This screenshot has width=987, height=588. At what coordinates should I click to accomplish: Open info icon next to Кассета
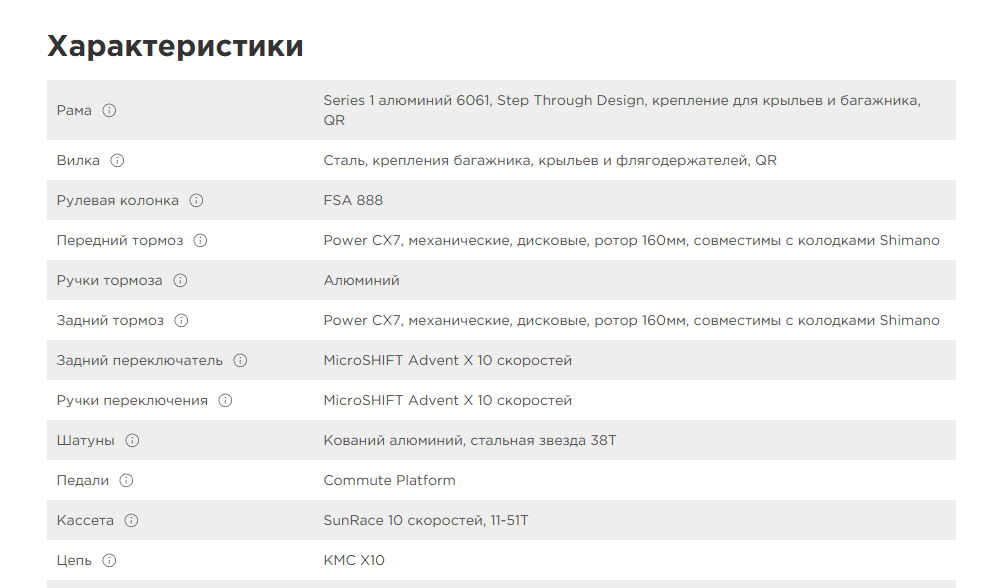(x=132, y=520)
